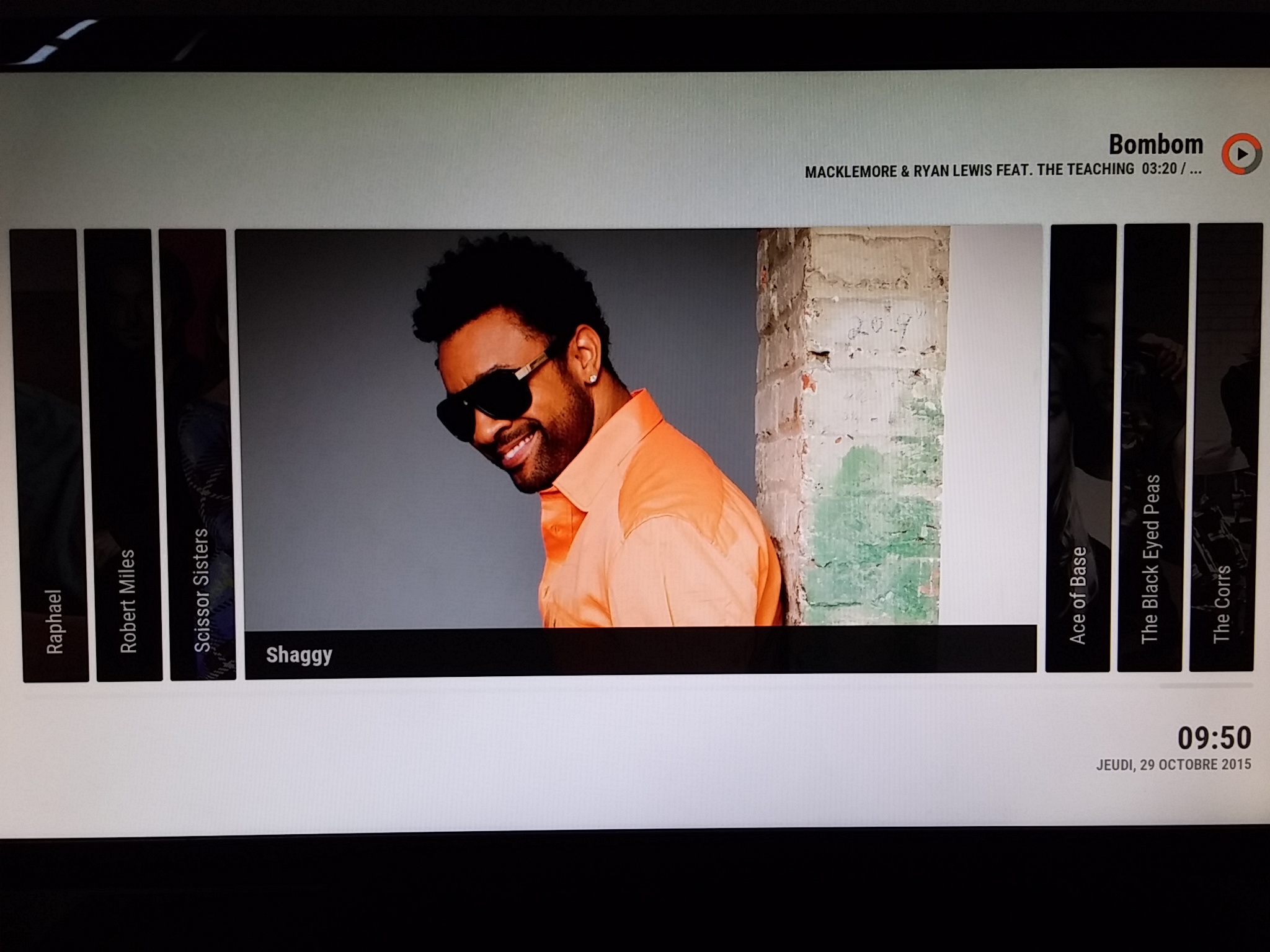Select The Black Eyed Peas artist panel
Image resolution: width=1270 pixels, height=952 pixels.
(x=1153, y=448)
